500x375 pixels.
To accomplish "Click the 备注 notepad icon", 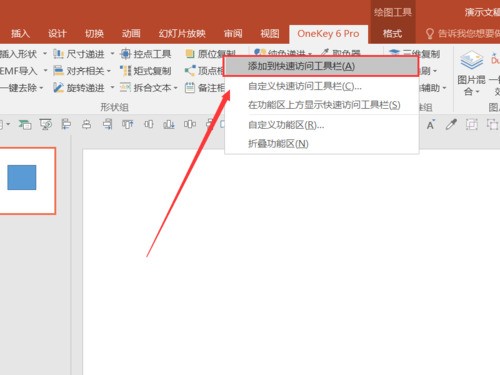I will pos(190,88).
